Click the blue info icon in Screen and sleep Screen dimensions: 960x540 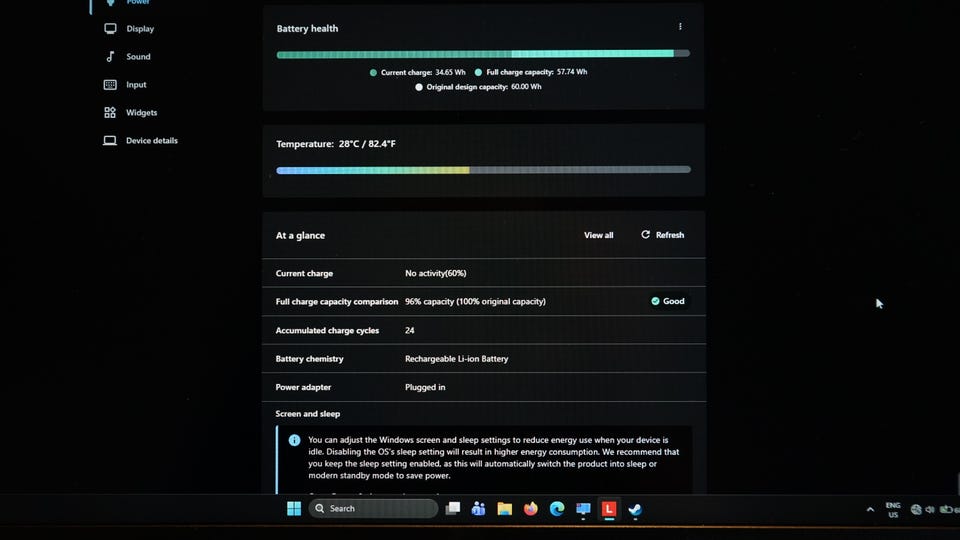point(294,440)
